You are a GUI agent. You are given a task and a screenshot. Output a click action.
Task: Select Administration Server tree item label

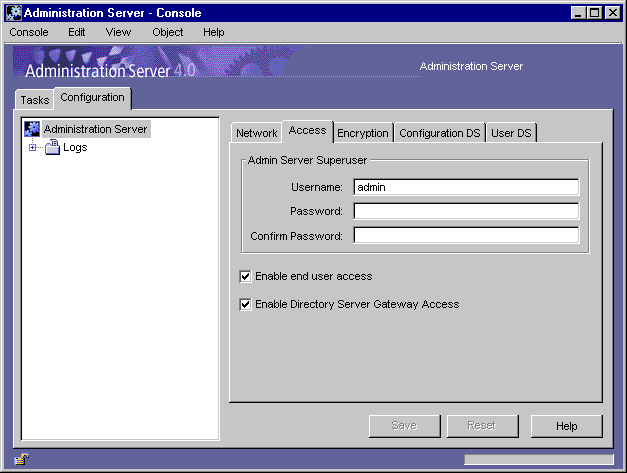[96, 129]
